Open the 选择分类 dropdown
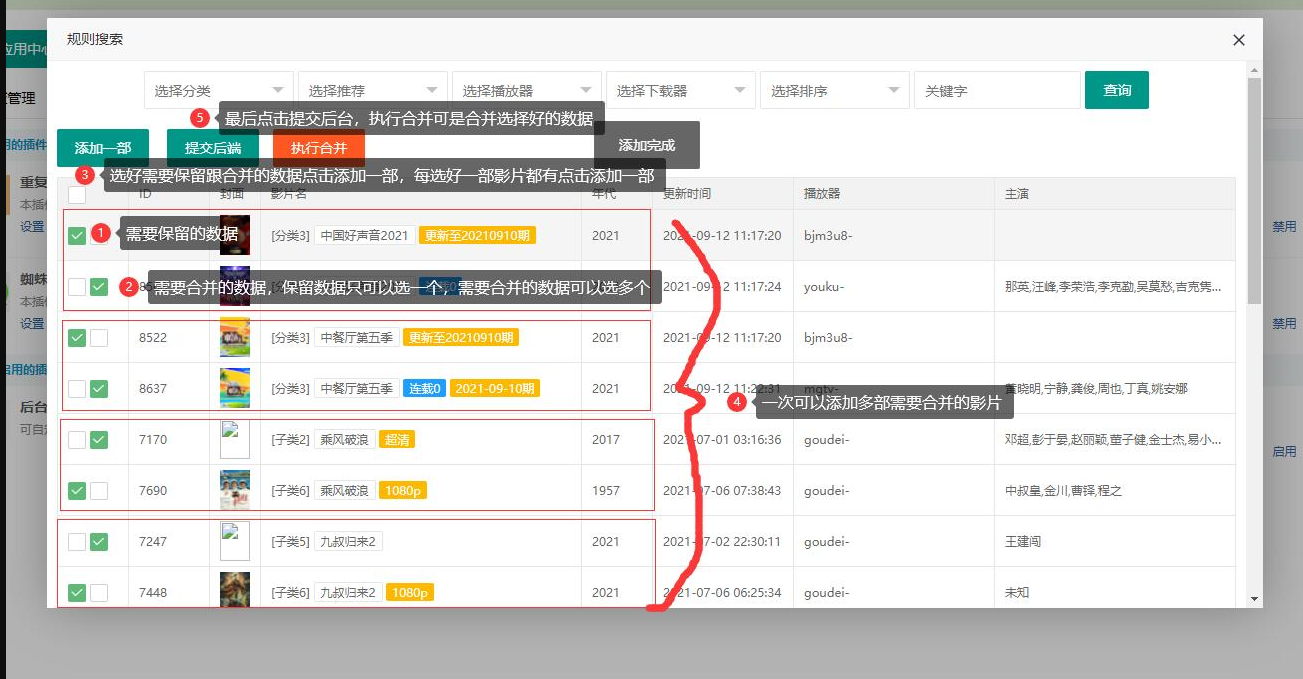The width and height of the screenshot is (1303, 679). tap(219, 90)
